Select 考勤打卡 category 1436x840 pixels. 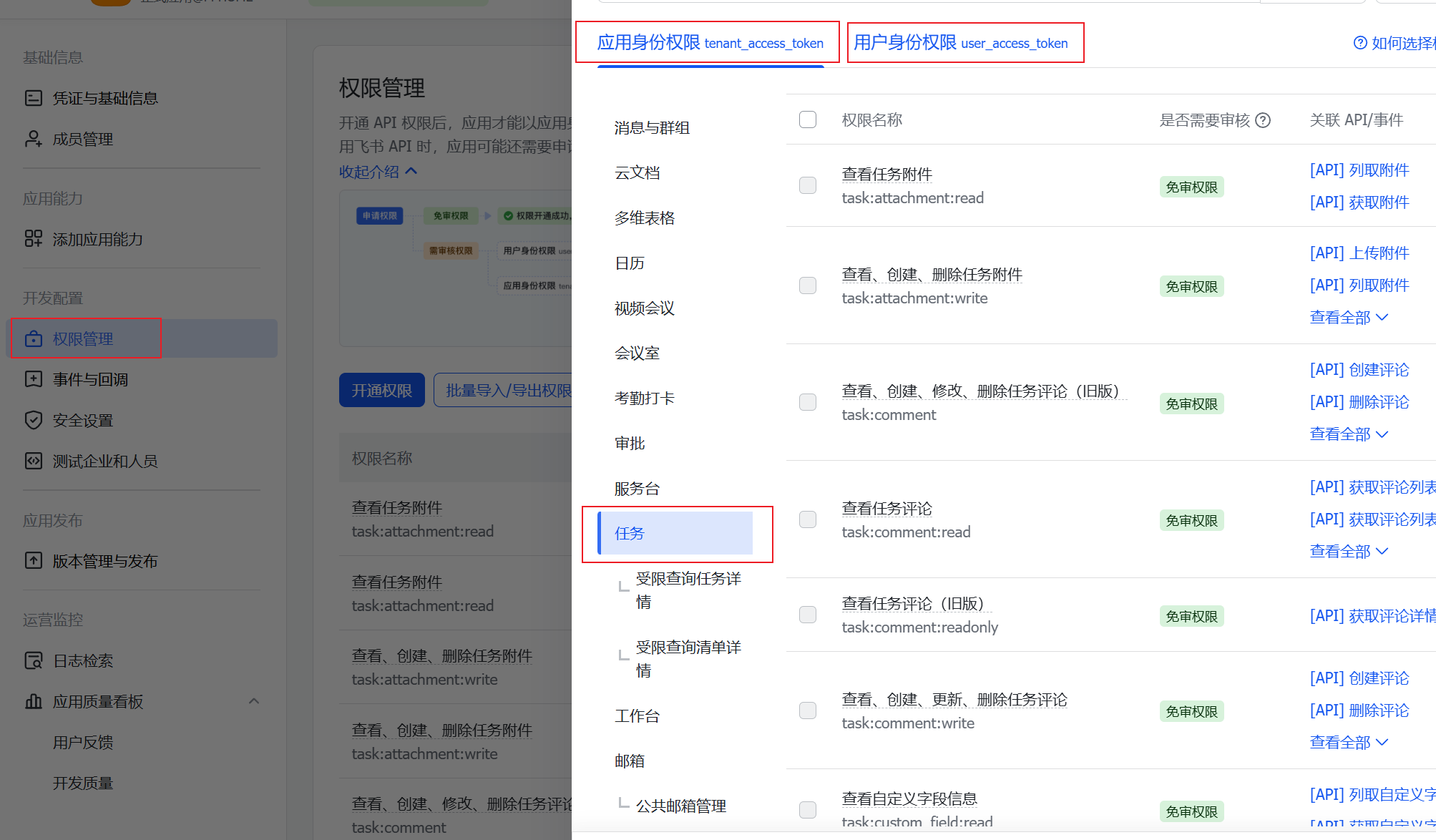(645, 399)
